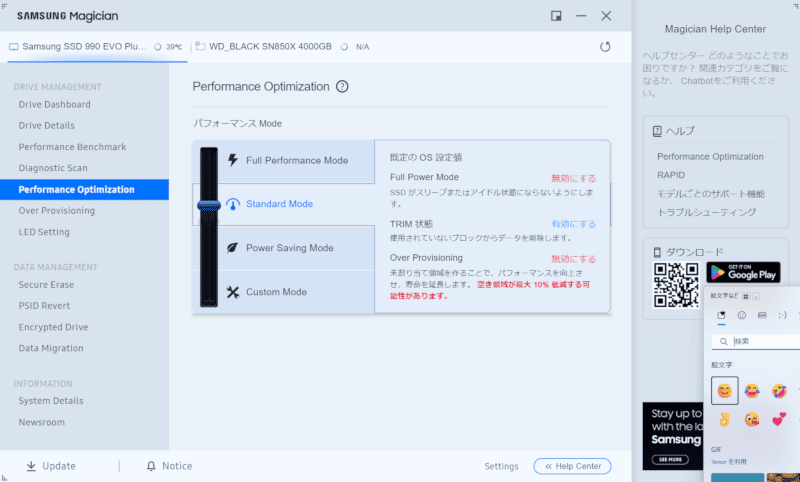
Task: Click performance mode slider handle
Action: [x=208, y=204]
